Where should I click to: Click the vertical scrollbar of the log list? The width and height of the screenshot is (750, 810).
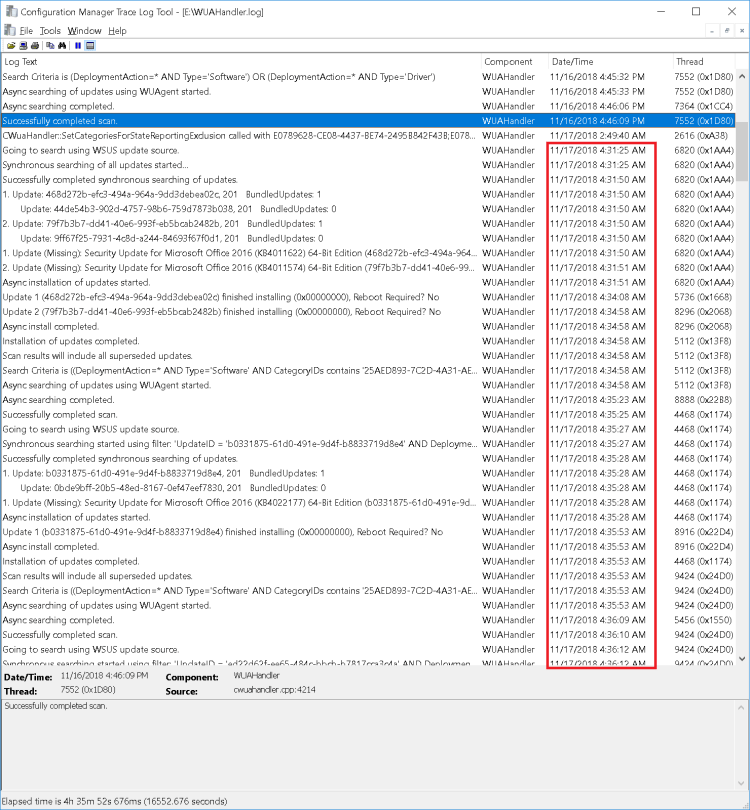click(x=742, y=400)
